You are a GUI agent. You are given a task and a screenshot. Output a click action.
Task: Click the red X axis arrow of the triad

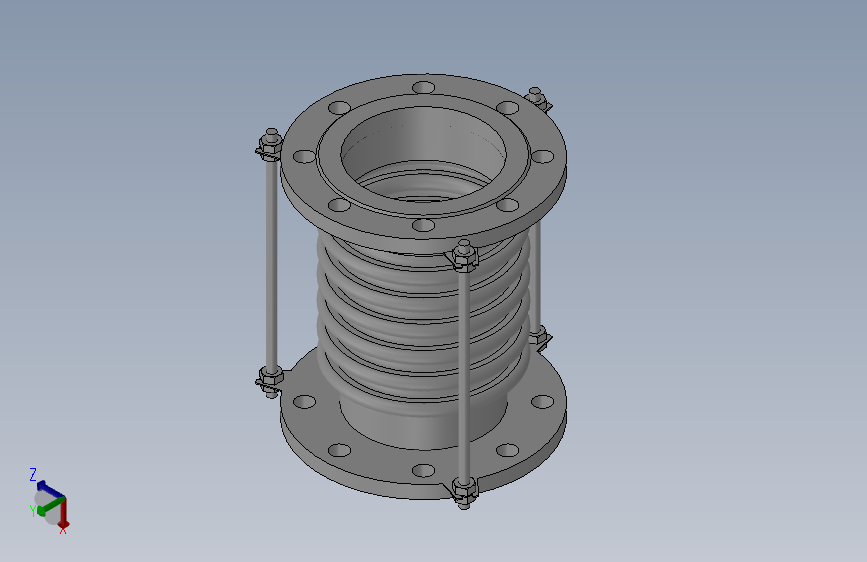coord(64,513)
